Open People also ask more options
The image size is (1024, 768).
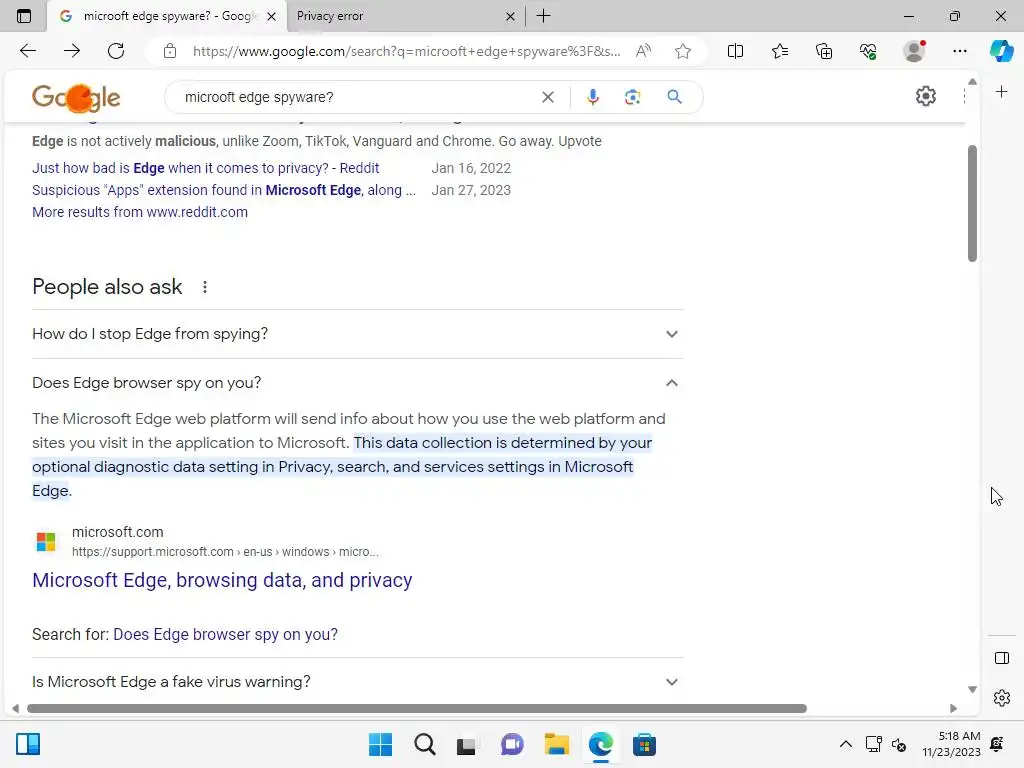point(205,287)
